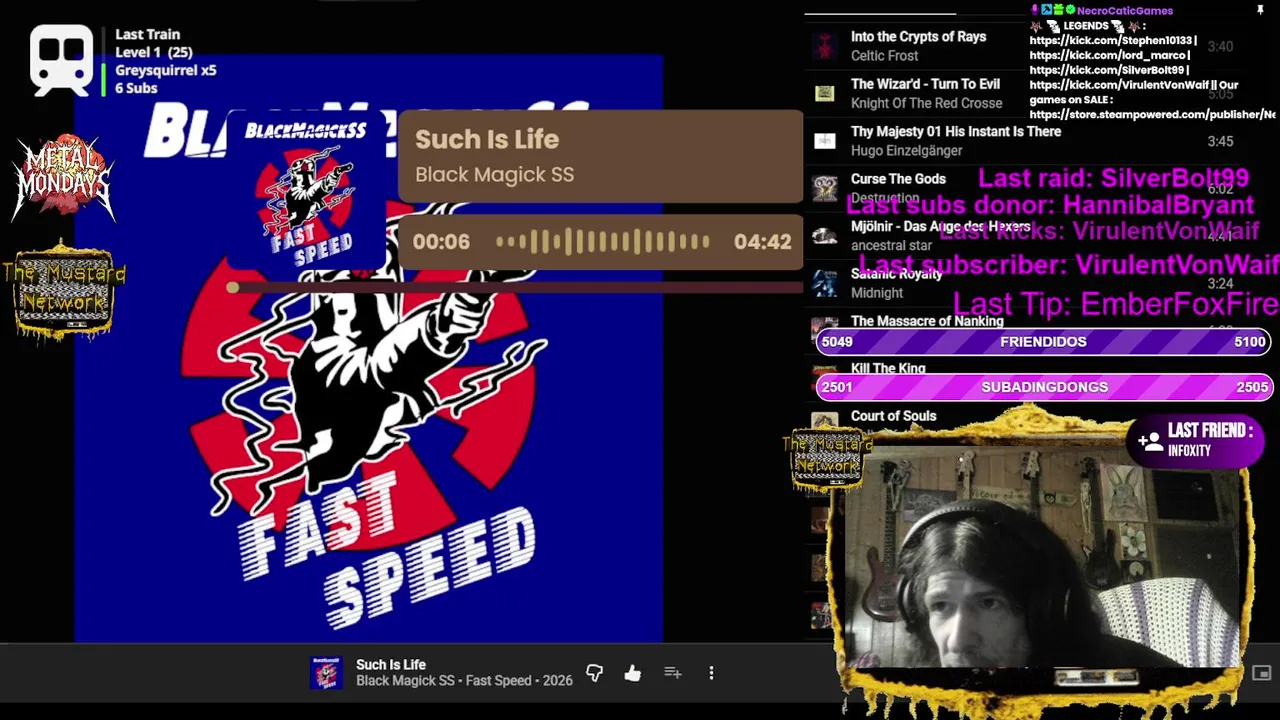Add current song to a playlist
This screenshot has height=720, width=1280.
pos(672,673)
